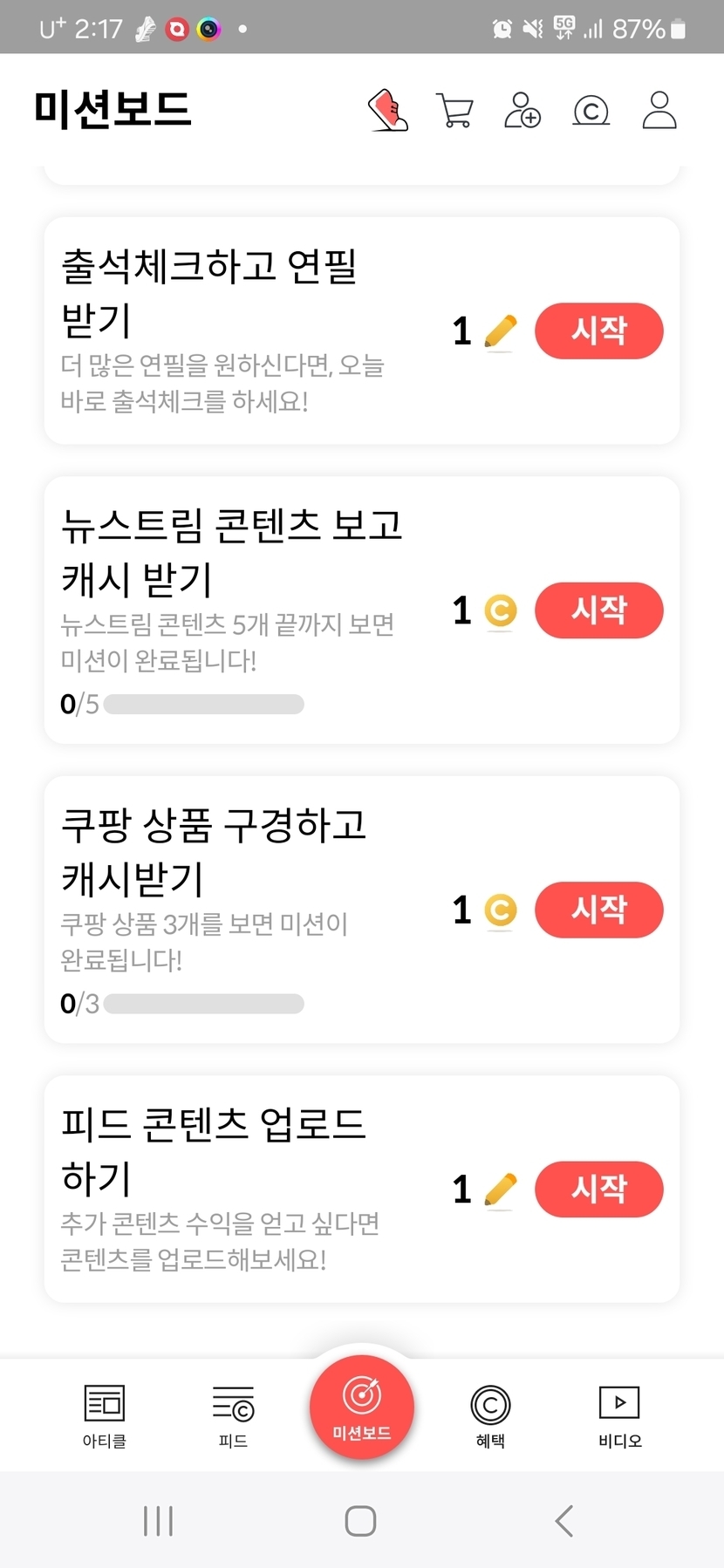Open the red sneaker step-reward icon
The image size is (724, 1568).
pyautogui.click(x=389, y=111)
